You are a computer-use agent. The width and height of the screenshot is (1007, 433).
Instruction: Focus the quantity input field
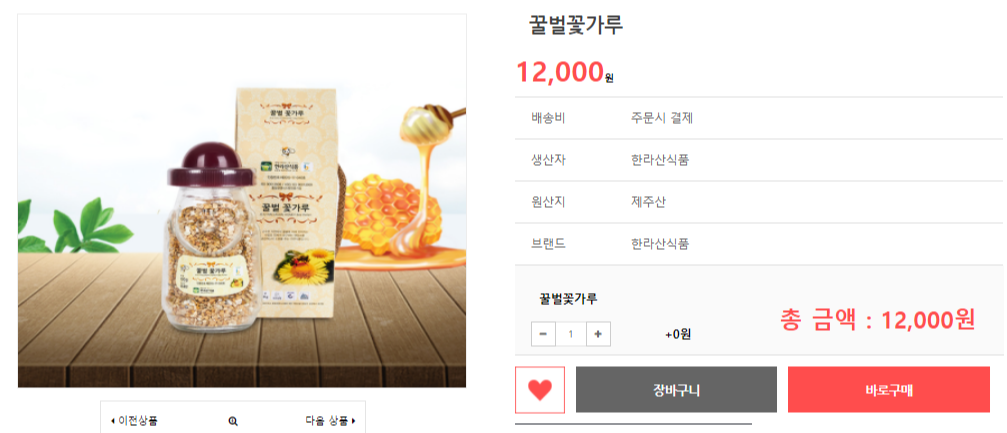(x=571, y=334)
